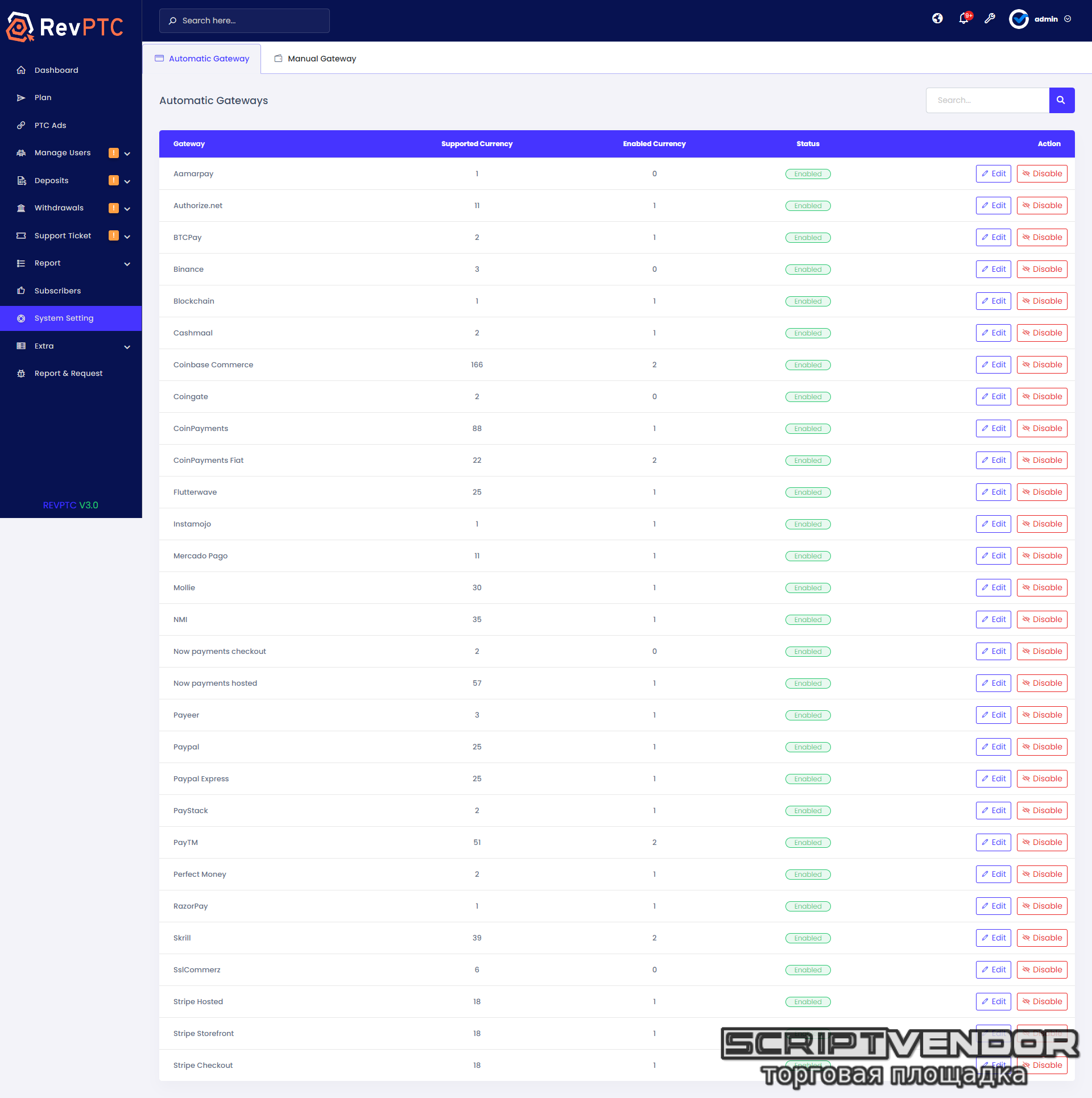Open the globe website icon in header
Viewport: 1092px width, 1098px height.
(937, 19)
